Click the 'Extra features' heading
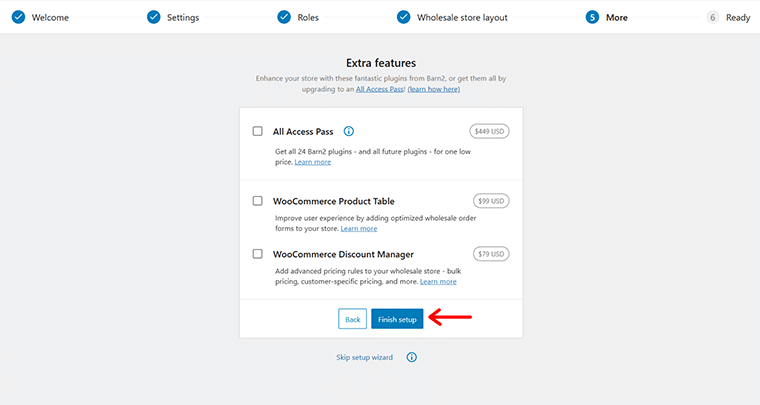760x405 pixels. pos(381,63)
